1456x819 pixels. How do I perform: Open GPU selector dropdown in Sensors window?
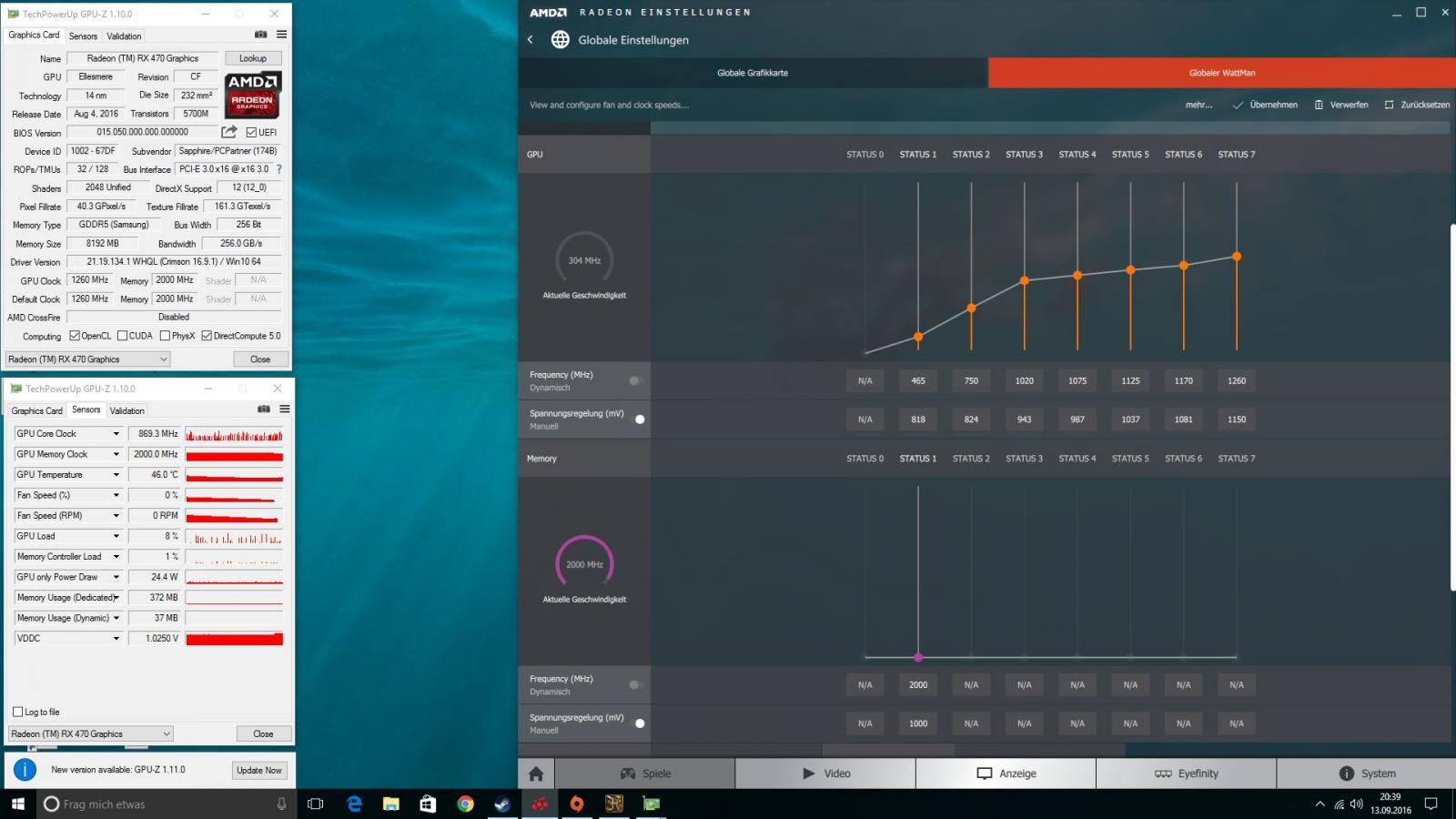coord(90,733)
